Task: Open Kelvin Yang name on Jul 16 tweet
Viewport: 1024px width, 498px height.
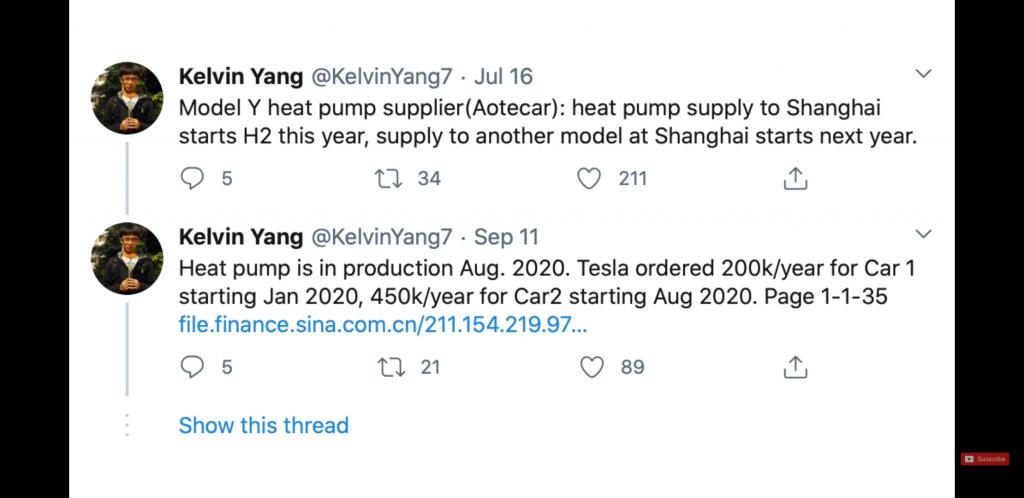Action: coord(241,76)
